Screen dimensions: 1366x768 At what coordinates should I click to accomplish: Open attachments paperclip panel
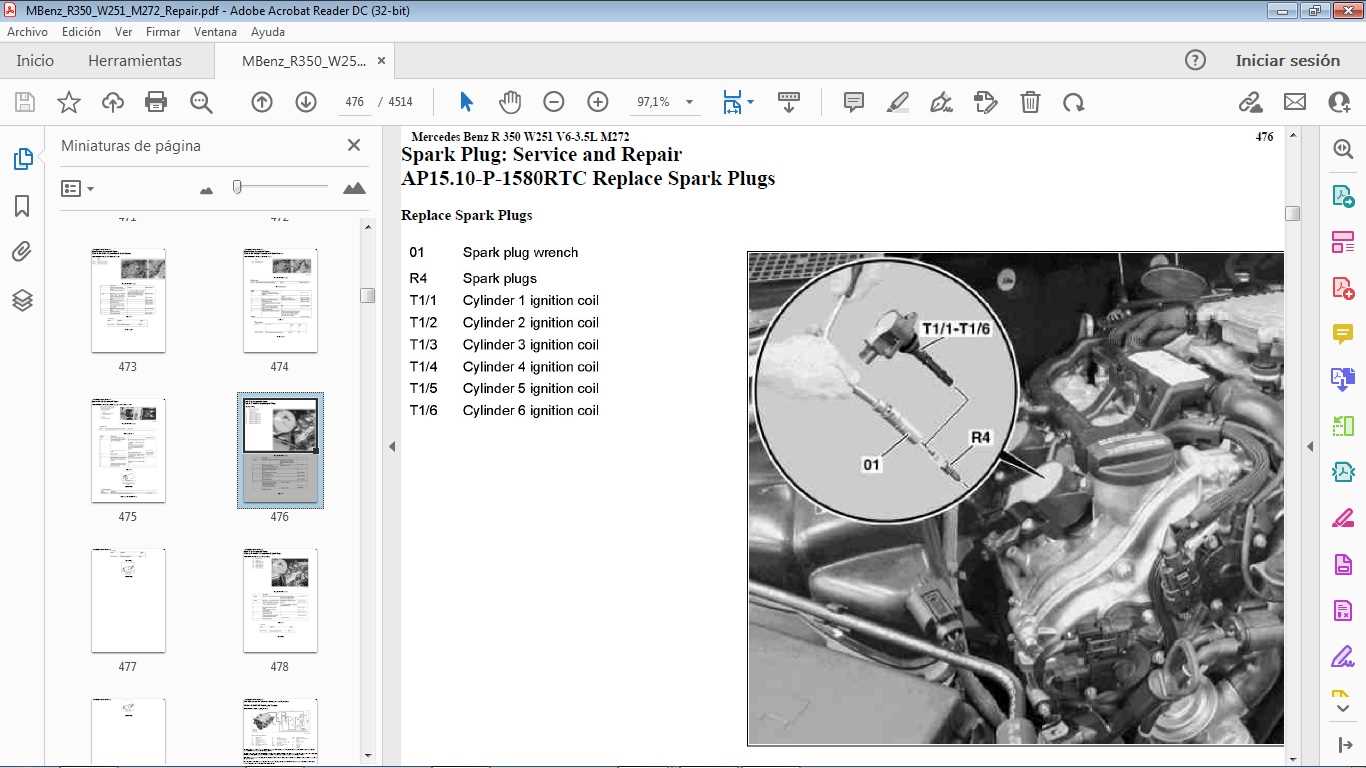pyautogui.click(x=22, y=252)
